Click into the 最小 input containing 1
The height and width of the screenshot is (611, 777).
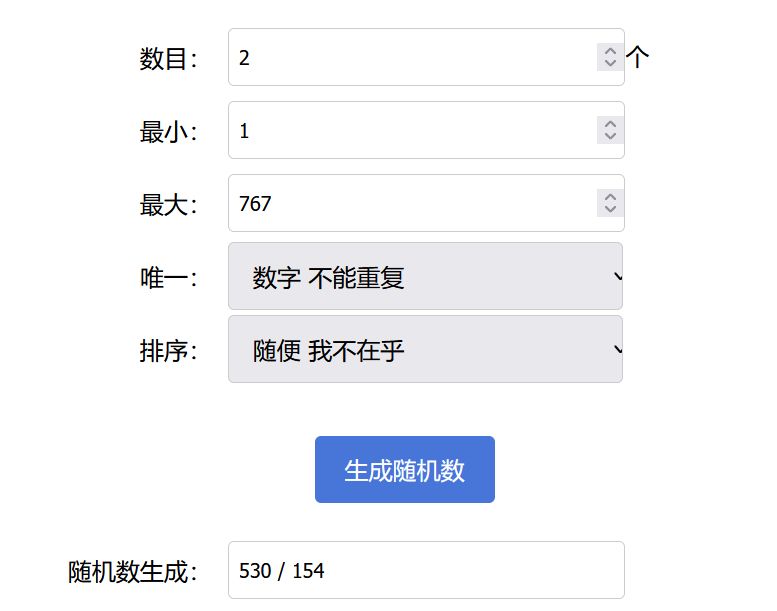(x=410, y=131)
